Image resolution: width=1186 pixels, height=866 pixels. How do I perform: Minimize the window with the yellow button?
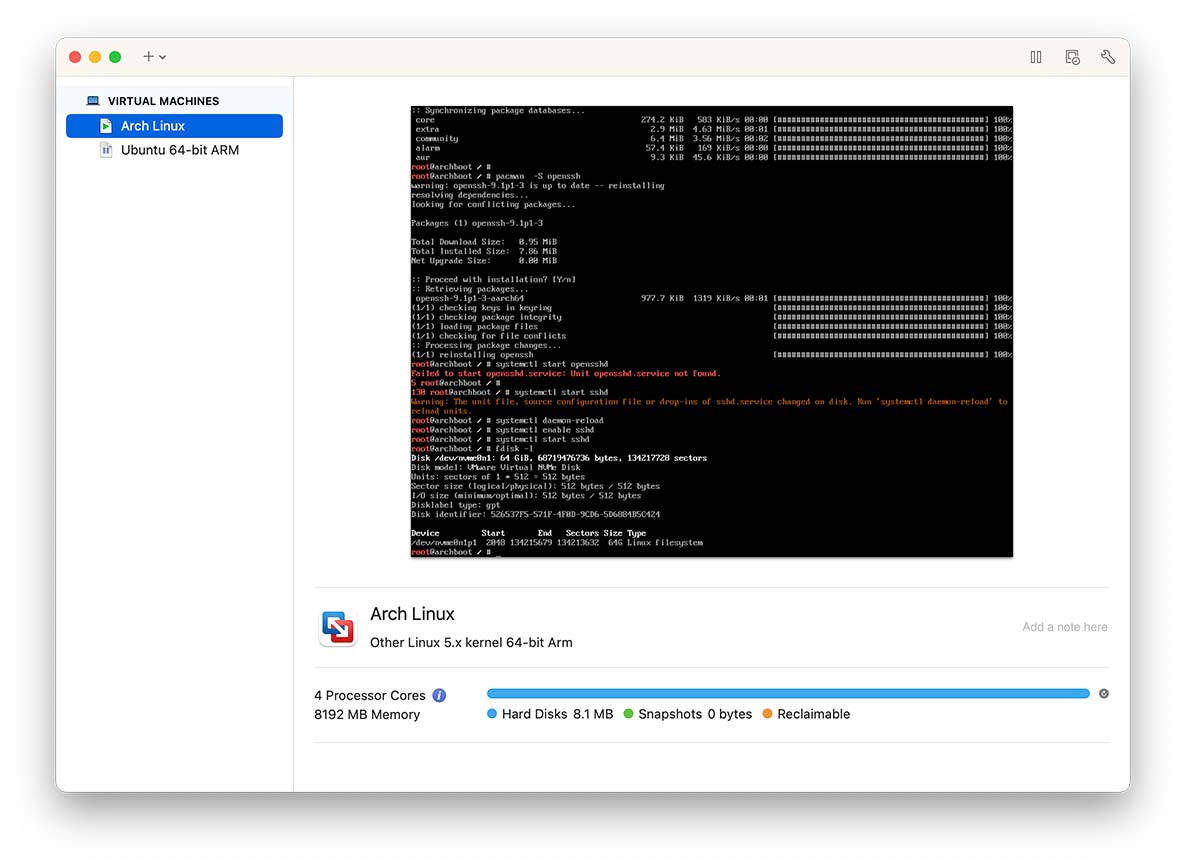tap(95, 57)
